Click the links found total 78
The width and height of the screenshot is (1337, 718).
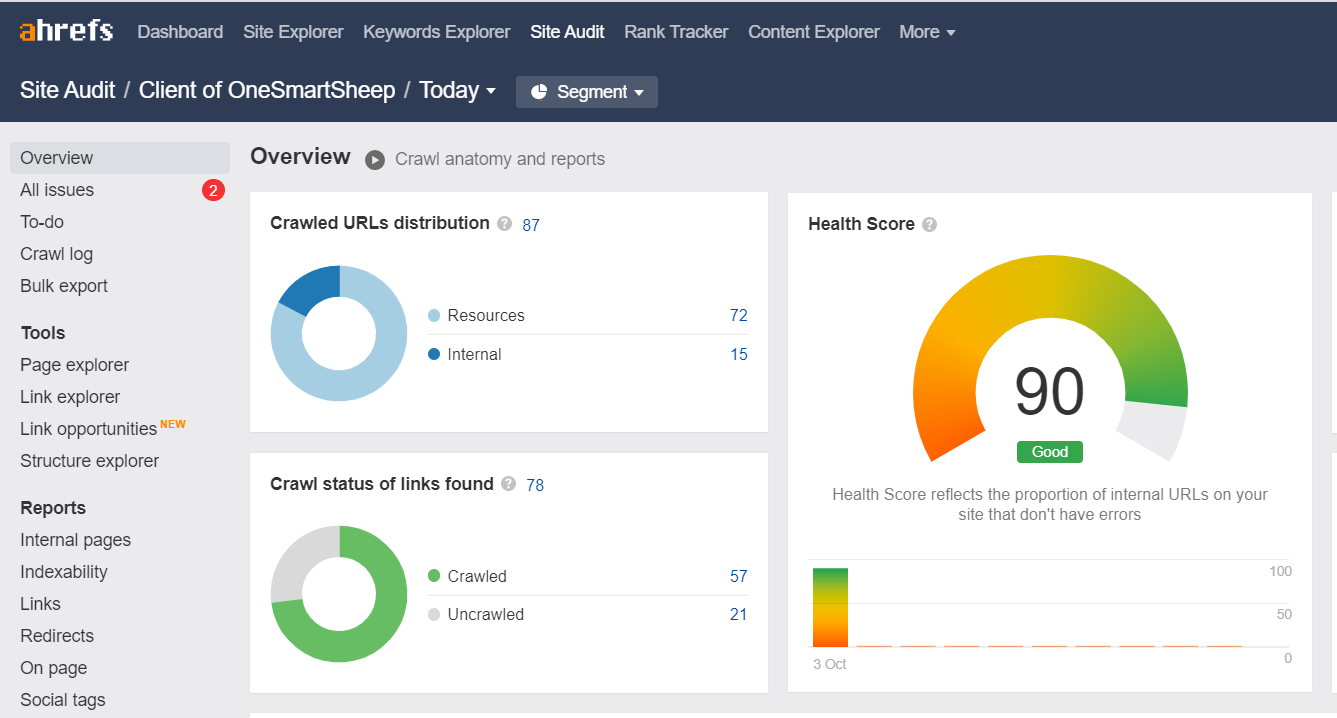point(535,485)
